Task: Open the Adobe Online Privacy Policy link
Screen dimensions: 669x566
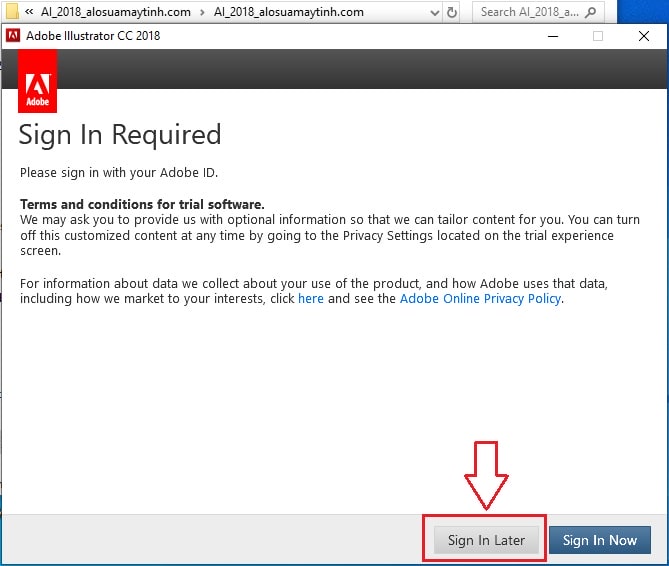Action: pyautogui.click(x=480, y=299)
